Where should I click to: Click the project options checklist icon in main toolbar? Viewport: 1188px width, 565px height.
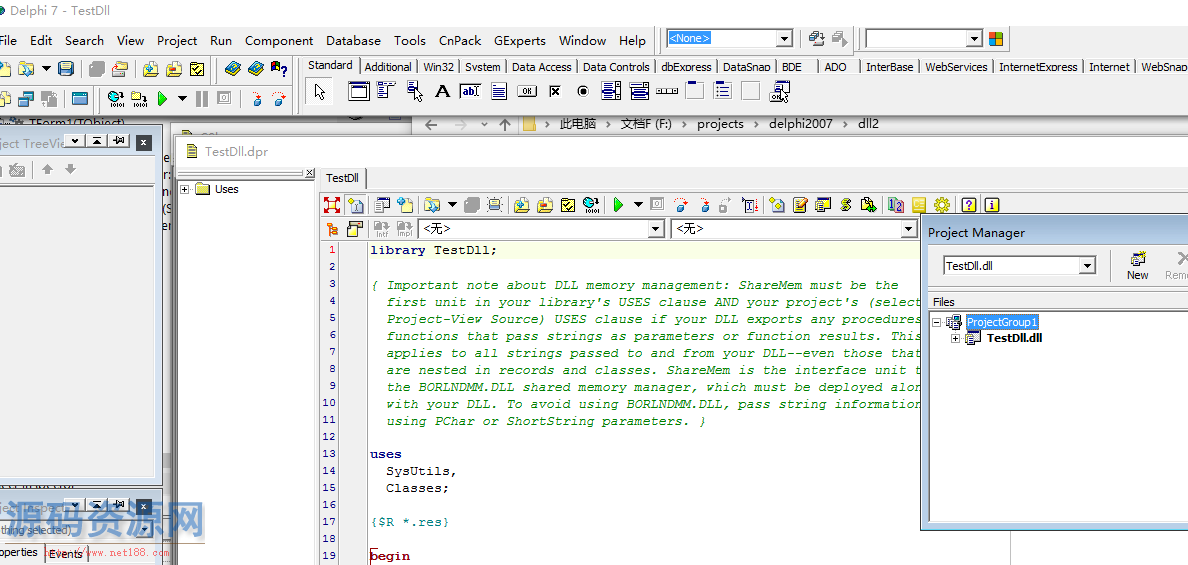[x=197, y=69]
